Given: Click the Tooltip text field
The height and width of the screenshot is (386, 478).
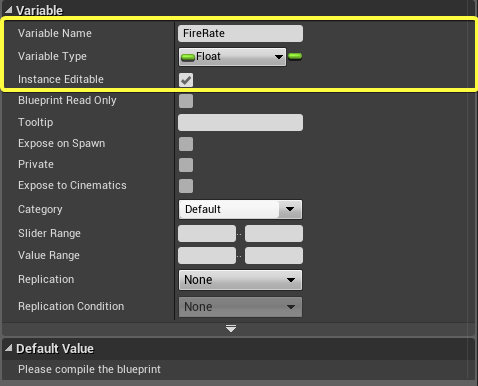Looking at the screenshot, I should click(240, 122).
